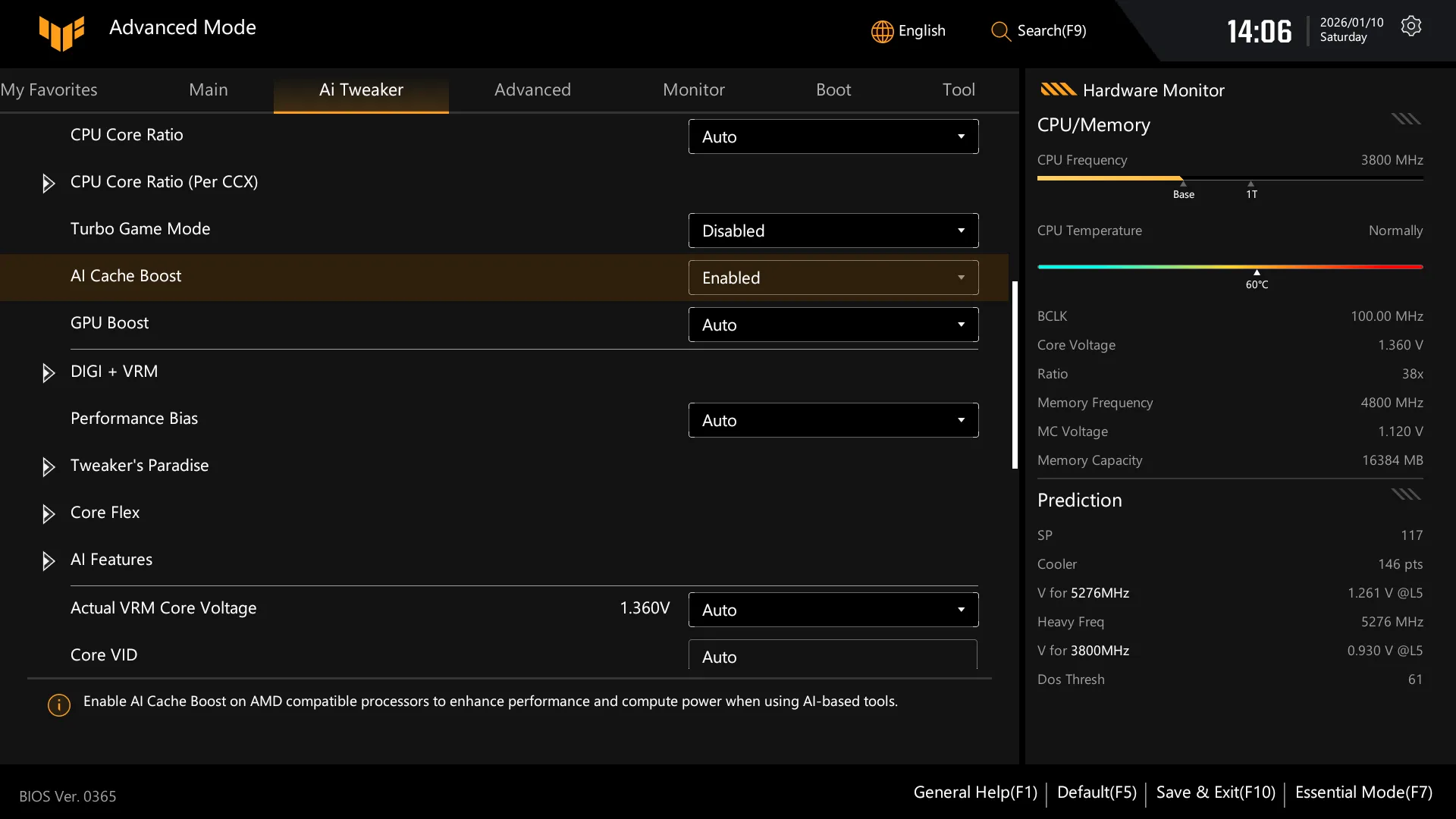
Task: Open the settings gear icon
Action: tap(1411, 26)
